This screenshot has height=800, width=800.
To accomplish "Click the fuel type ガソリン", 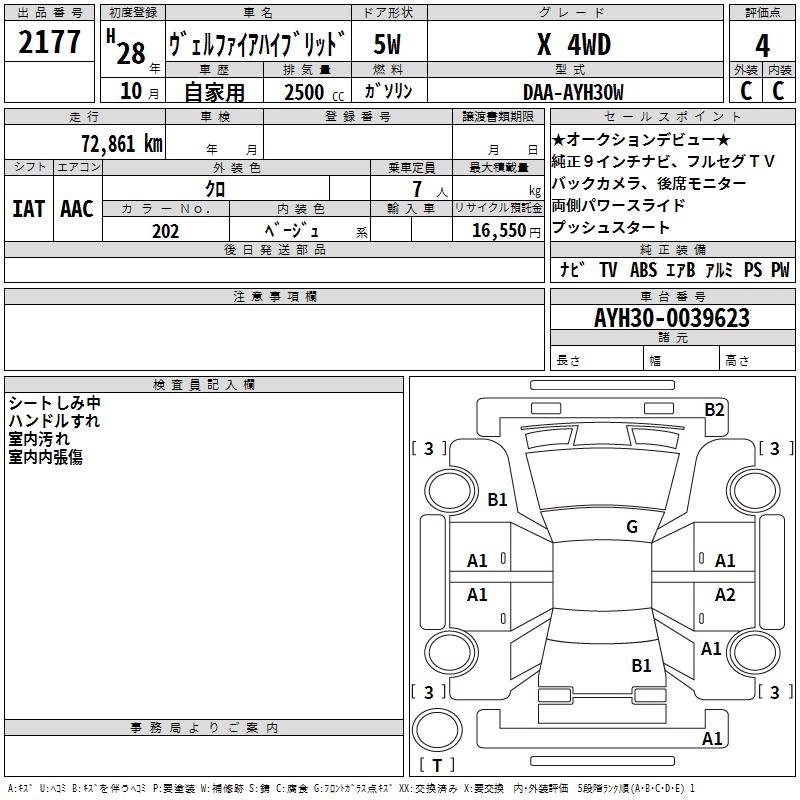I will click(388, 91).
